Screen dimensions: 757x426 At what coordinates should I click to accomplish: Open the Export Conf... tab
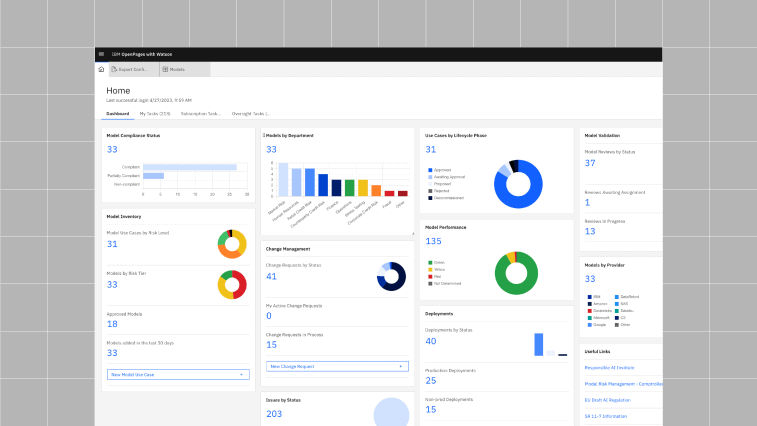(134, 69)
